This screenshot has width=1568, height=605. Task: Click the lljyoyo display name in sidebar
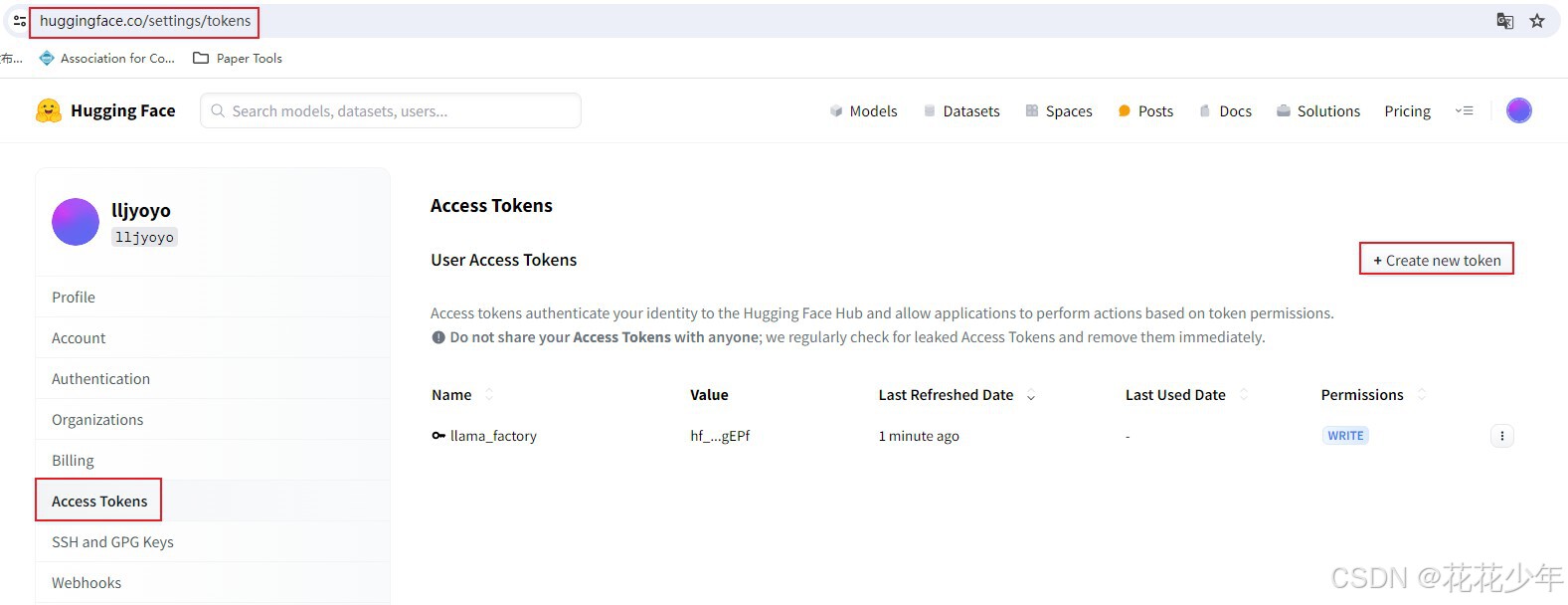click(141, 211)
